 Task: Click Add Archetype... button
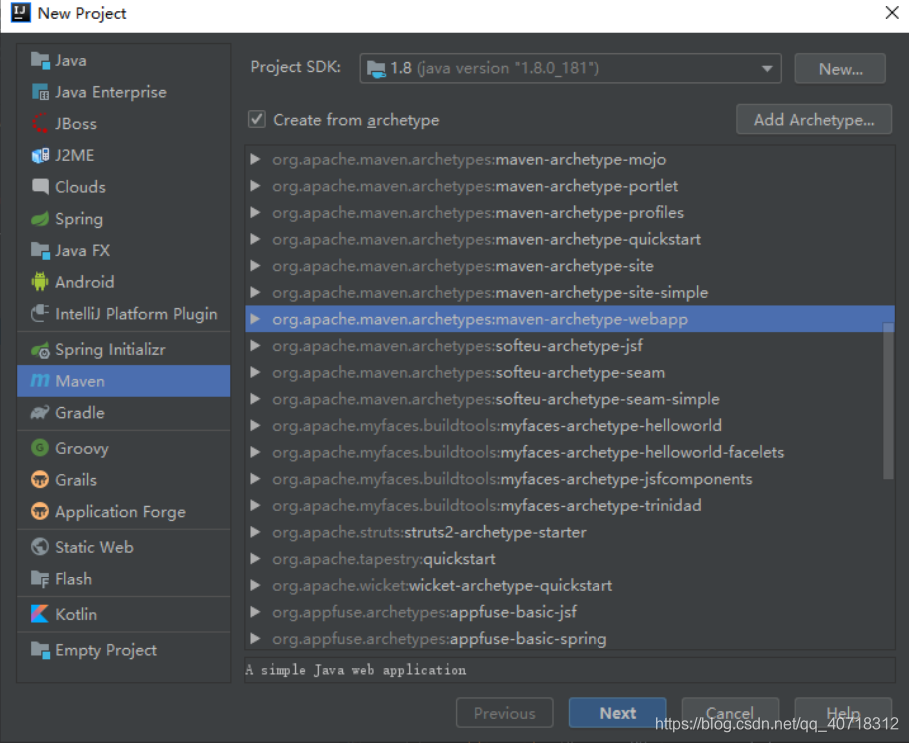(x=814, y=119)
